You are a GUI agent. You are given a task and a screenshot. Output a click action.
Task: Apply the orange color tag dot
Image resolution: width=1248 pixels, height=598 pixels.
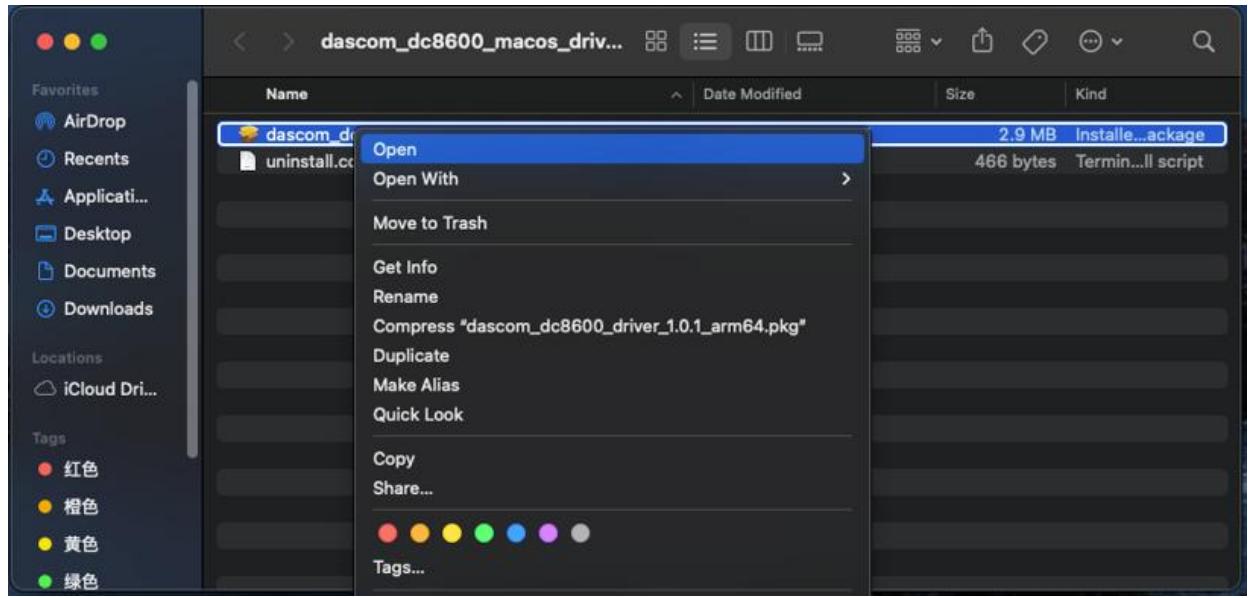click(x=419, y=534)
